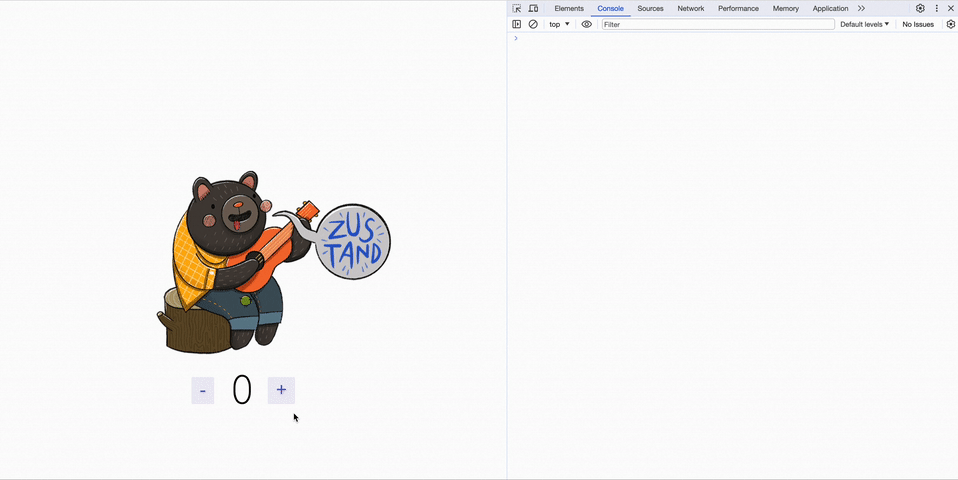This screenshot has width=958, height=480.
Task: Clear the console icon
Action: click(x=533, y=24)
